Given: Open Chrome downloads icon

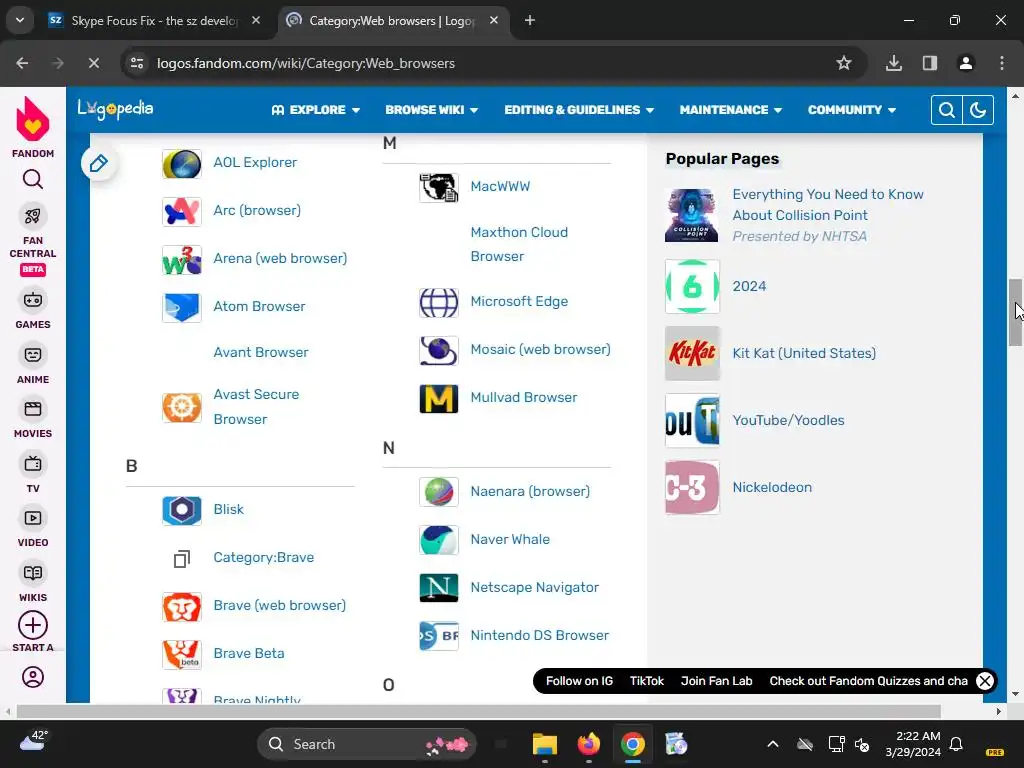Looking at the screenshot, I should tap(894, 63).
